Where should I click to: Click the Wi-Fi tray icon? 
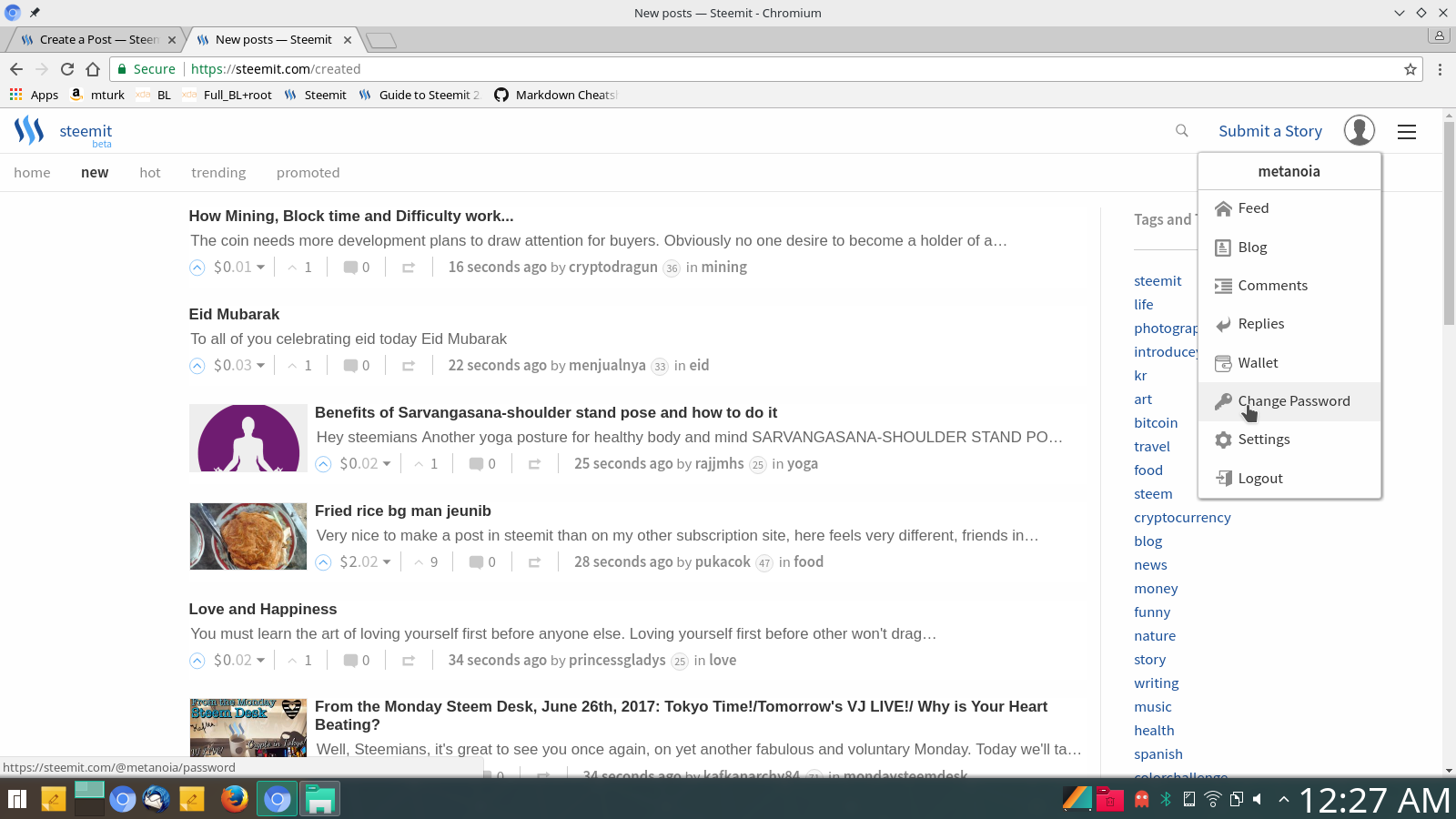[x=1213, y=799]
